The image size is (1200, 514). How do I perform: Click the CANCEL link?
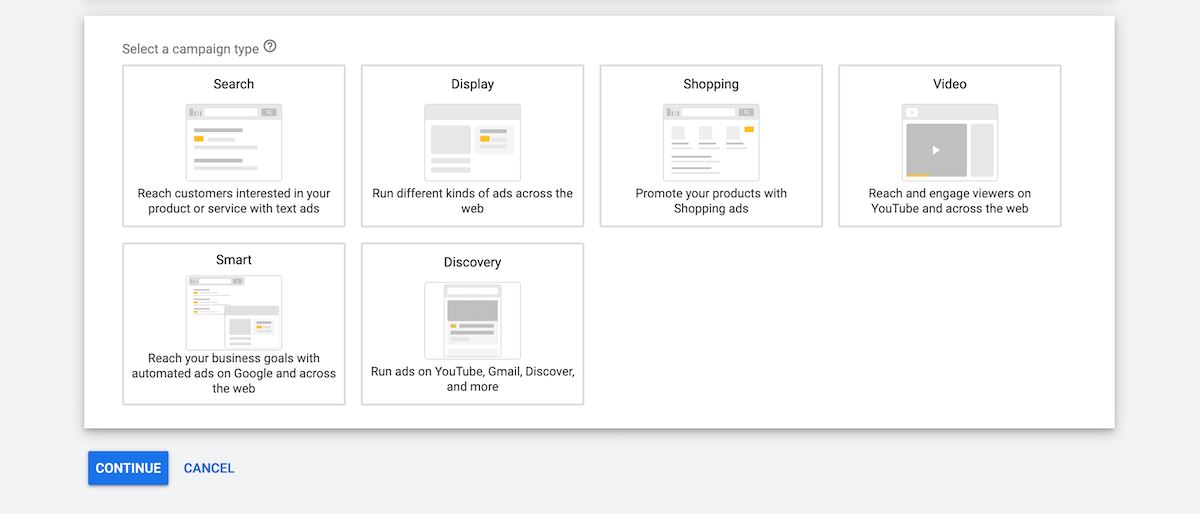tap(209, 468)
